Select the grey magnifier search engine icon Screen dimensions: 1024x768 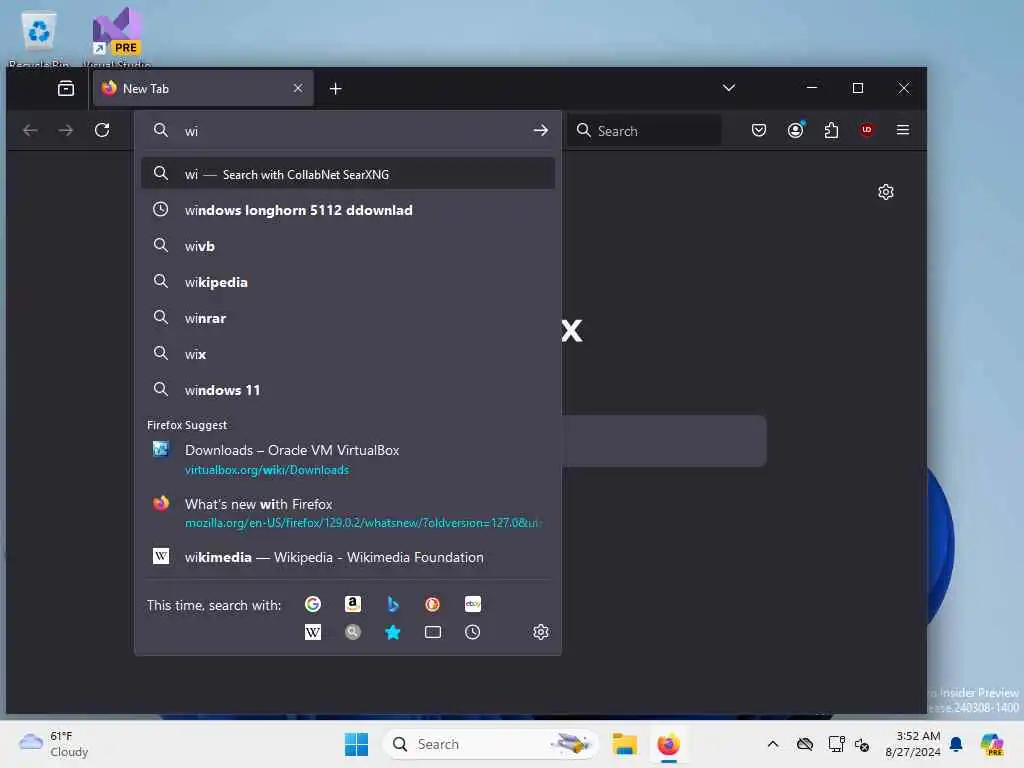tap(353, 632)
